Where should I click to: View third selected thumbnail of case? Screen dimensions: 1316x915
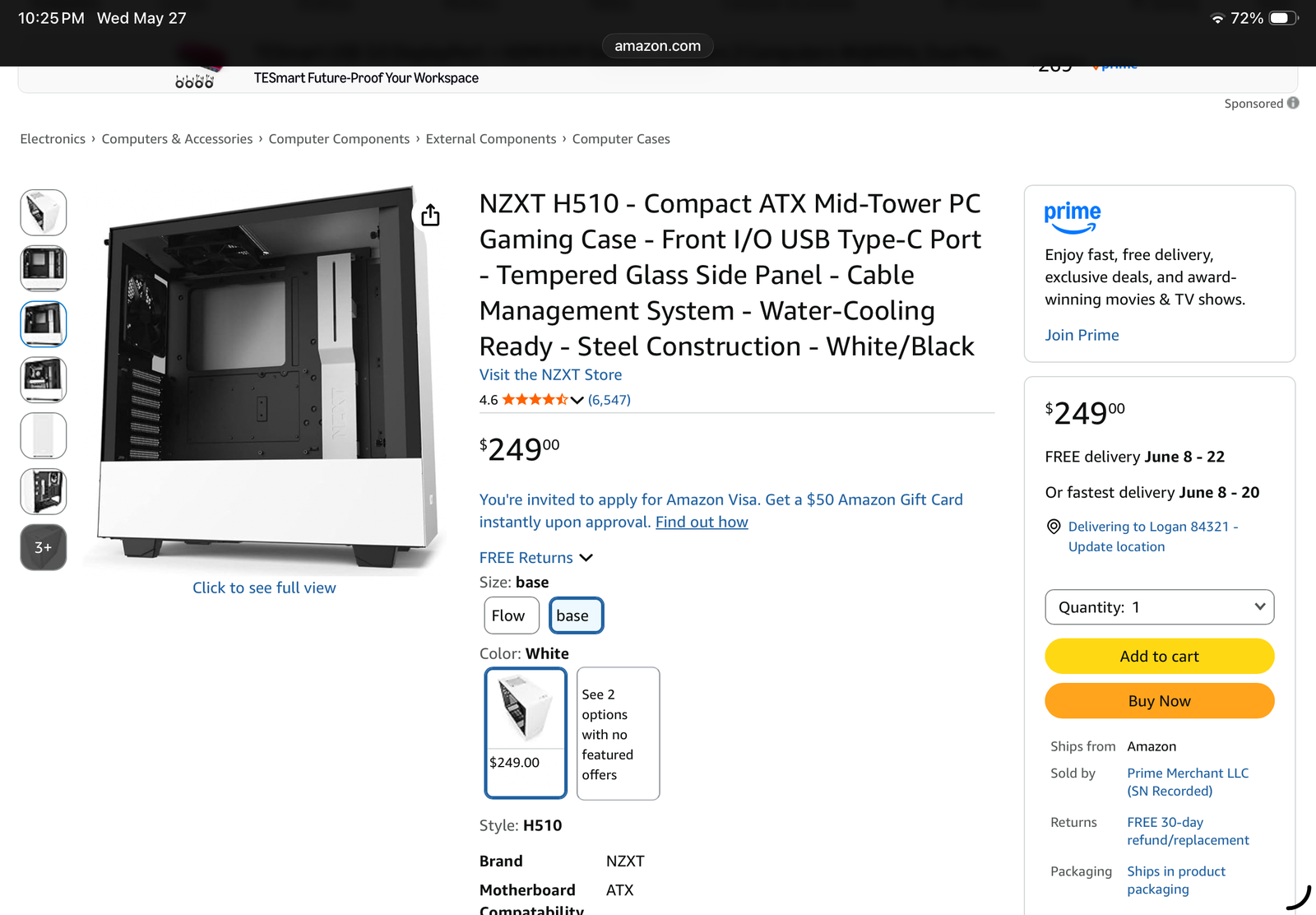point(44,324)
